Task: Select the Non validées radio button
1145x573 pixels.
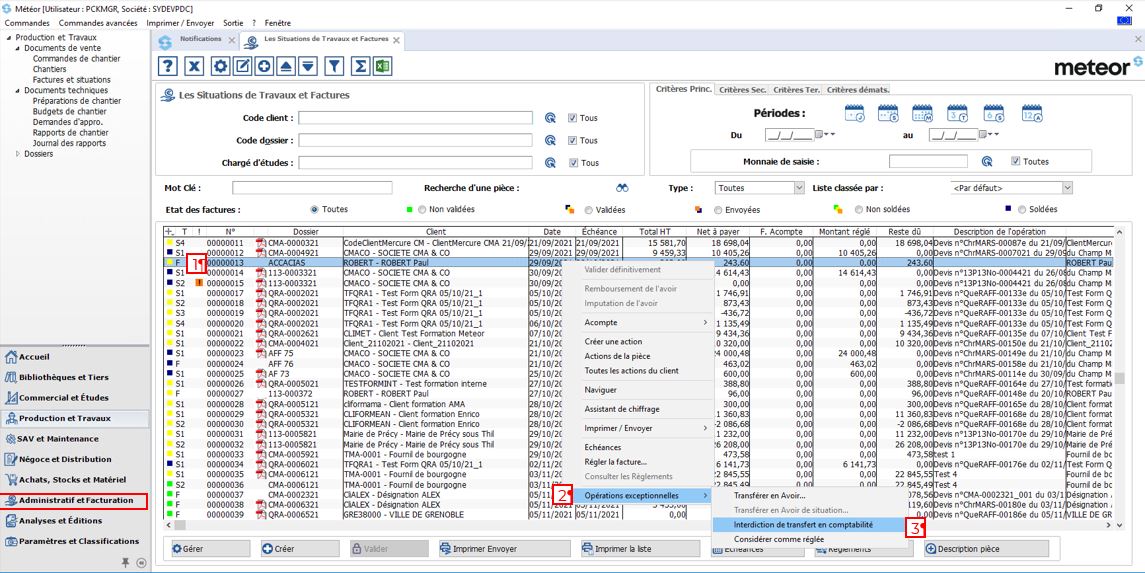Action: coord(422,209)
